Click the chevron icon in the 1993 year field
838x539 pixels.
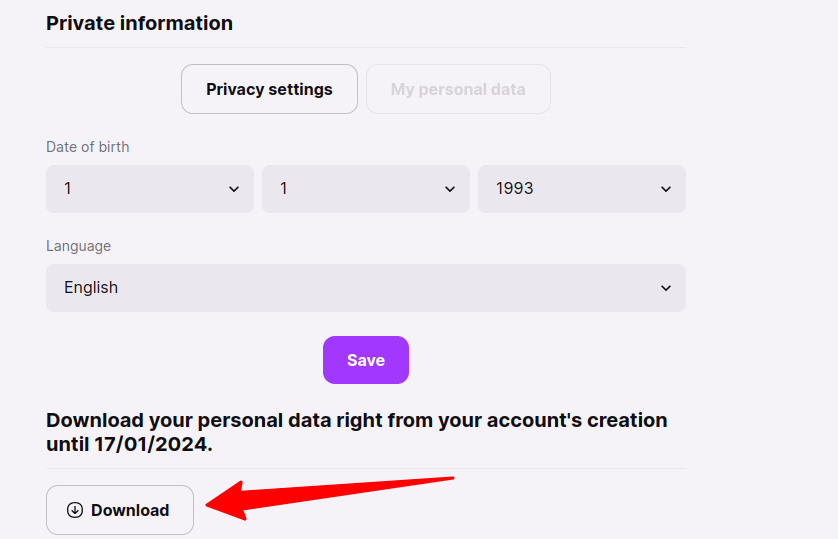[x=666, y=189]
